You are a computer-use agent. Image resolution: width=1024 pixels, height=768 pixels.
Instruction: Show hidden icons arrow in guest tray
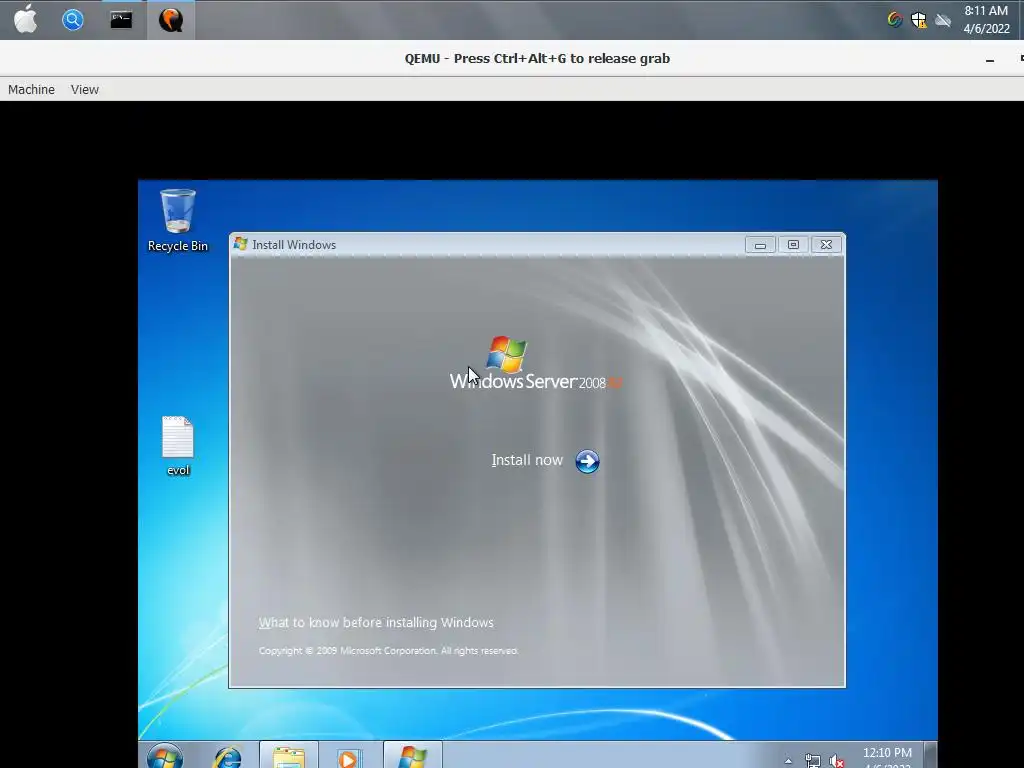click(x=788, y=761)
